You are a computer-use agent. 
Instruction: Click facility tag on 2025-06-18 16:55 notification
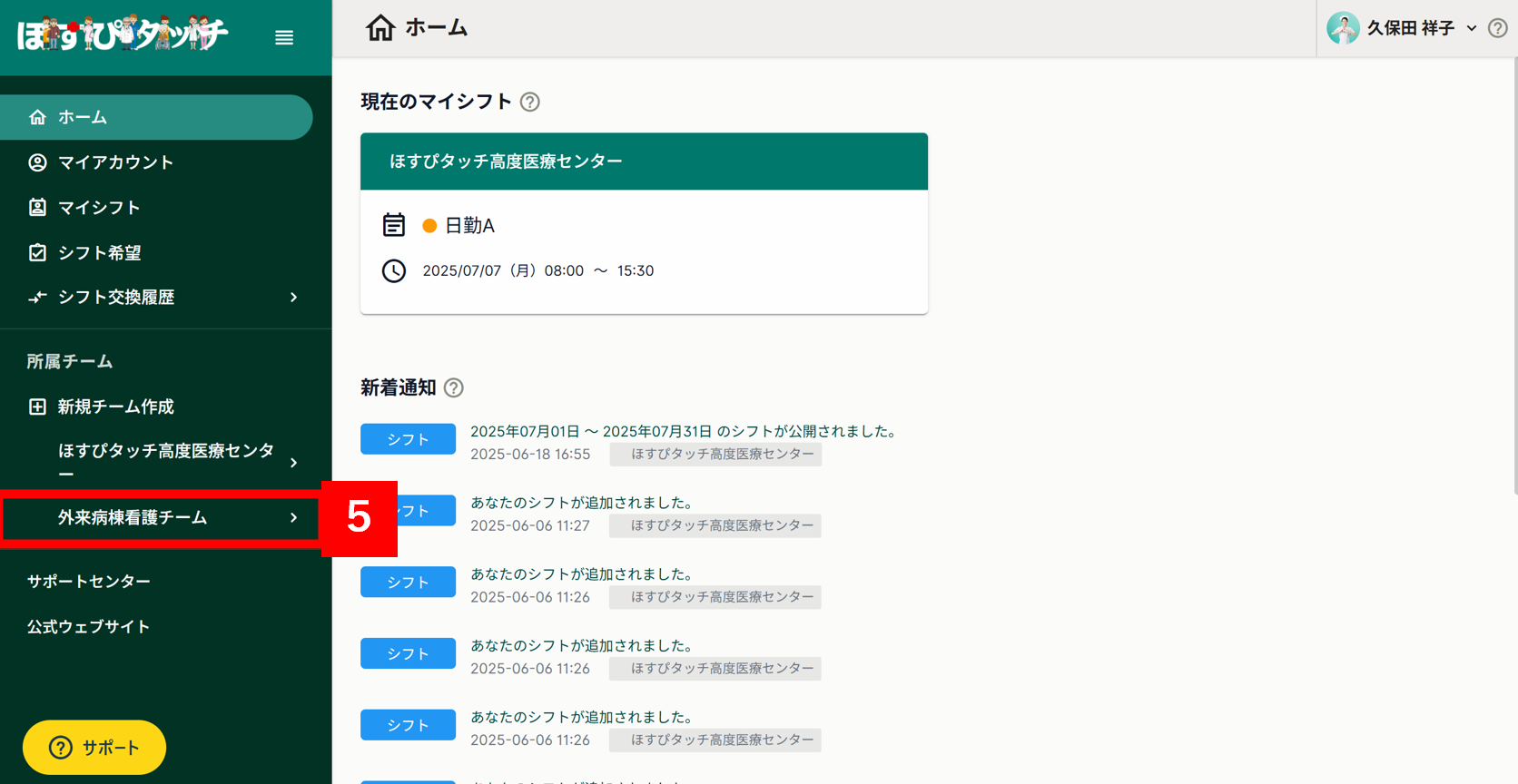715,454
